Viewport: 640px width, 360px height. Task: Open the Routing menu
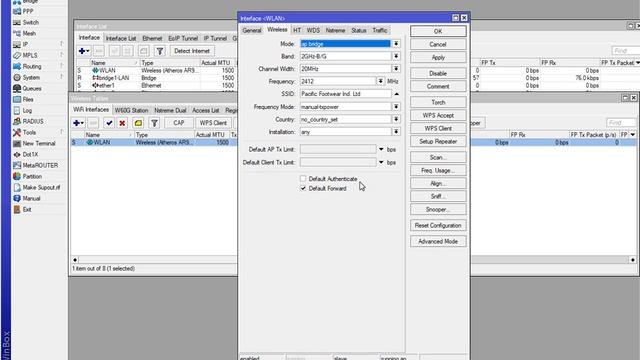click(x=32, y=67)
